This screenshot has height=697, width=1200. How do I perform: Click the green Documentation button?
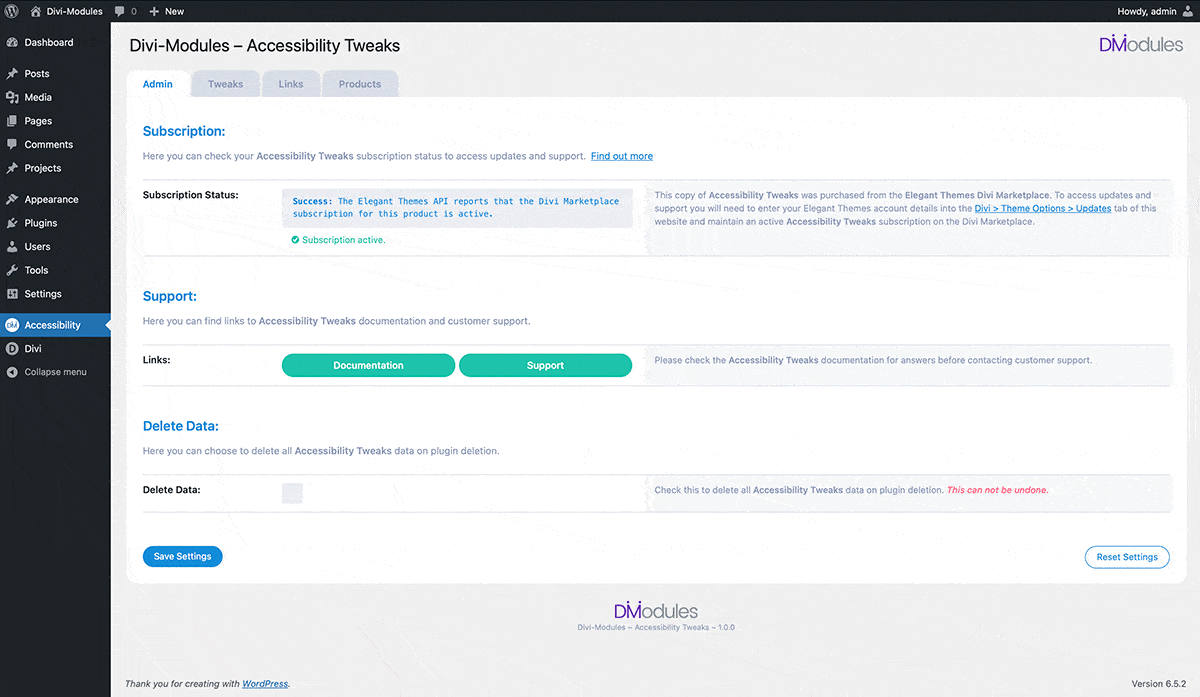[x=368, y=366]
